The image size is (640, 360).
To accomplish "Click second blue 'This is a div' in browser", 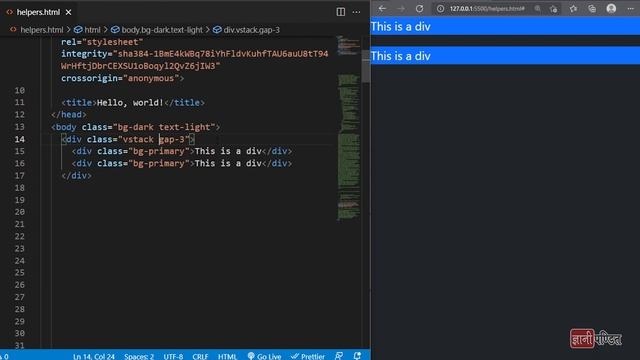I will click(x=400, y=56).
